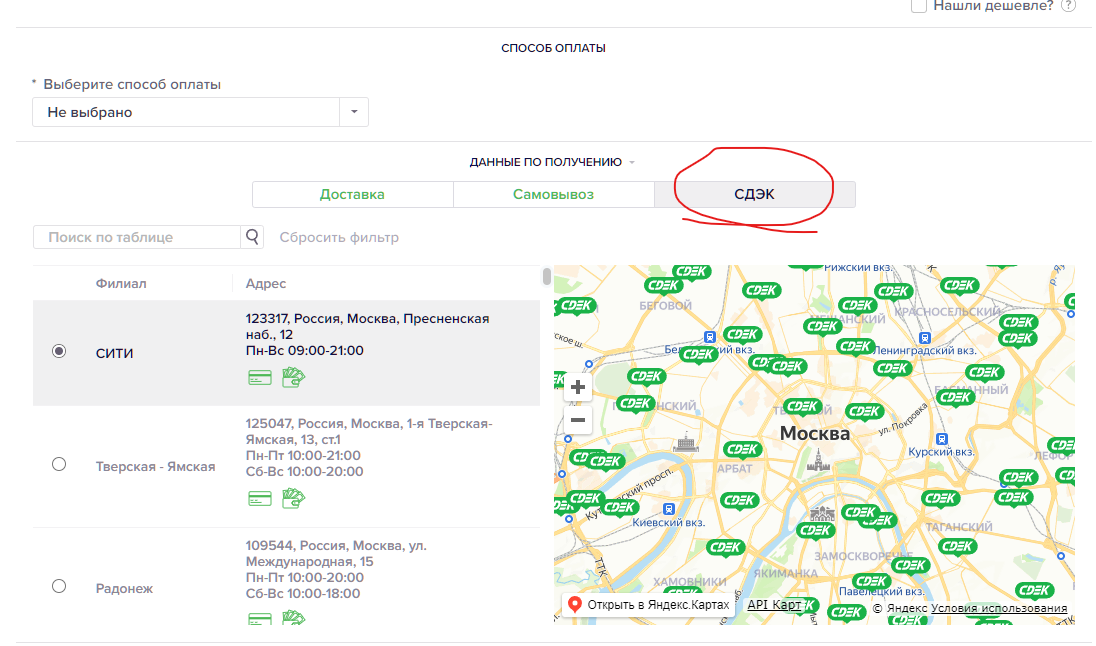
Task: Click the "Пн-Пт 10:00-20:00" hours text
Action: point(305,577)
